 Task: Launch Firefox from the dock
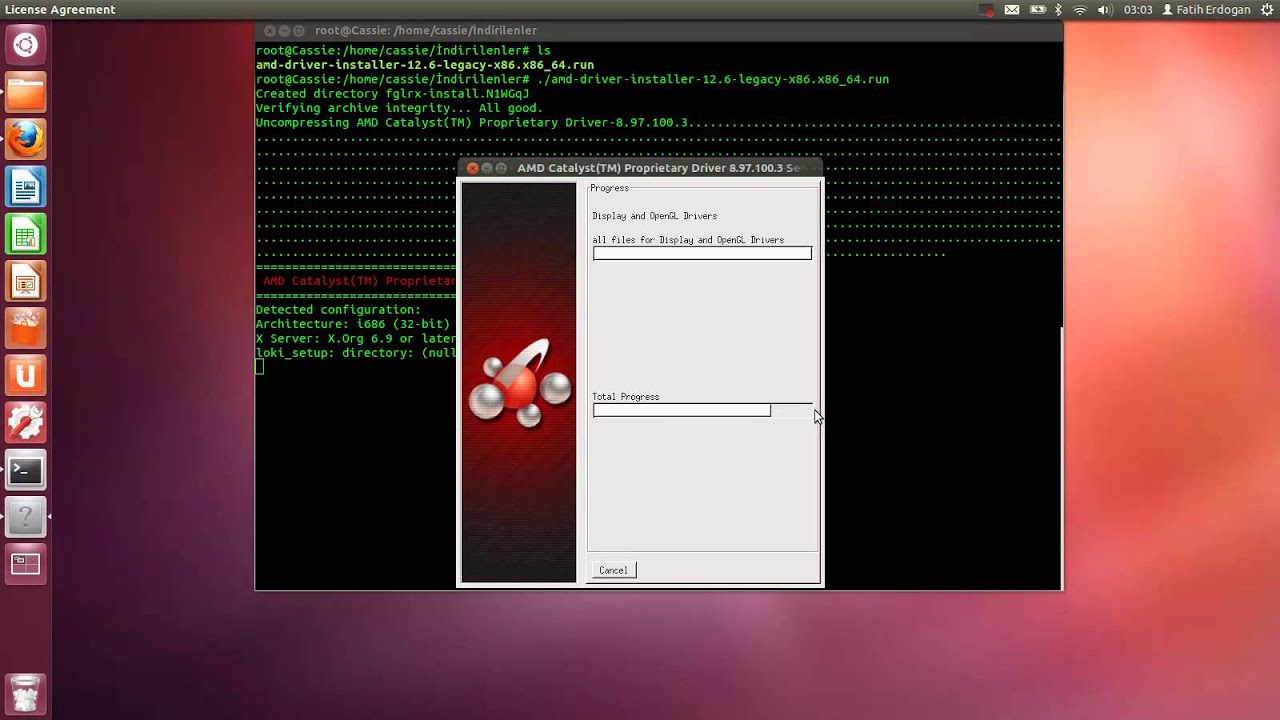(x=26, y=140)
